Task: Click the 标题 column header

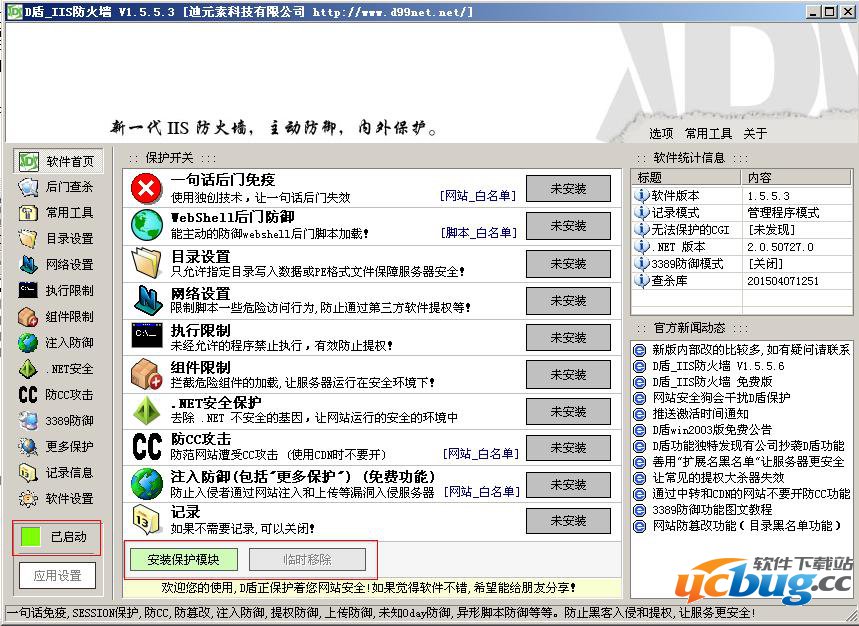Action: tap(686, 177)
